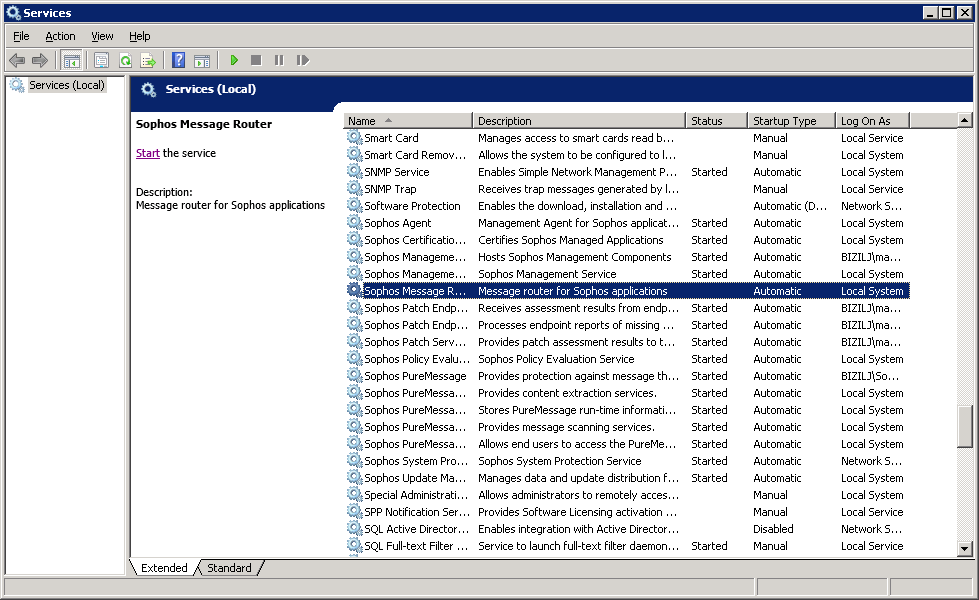979x600 pixels.
Task: Click BIZILJ\So... log on of Sophos PureMessage
Action: coord(870,376)
